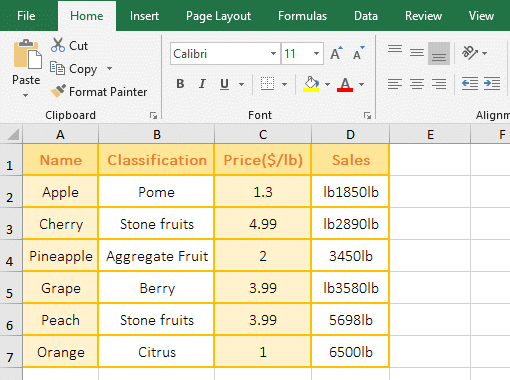Select column A header

(x=60, y=135)
